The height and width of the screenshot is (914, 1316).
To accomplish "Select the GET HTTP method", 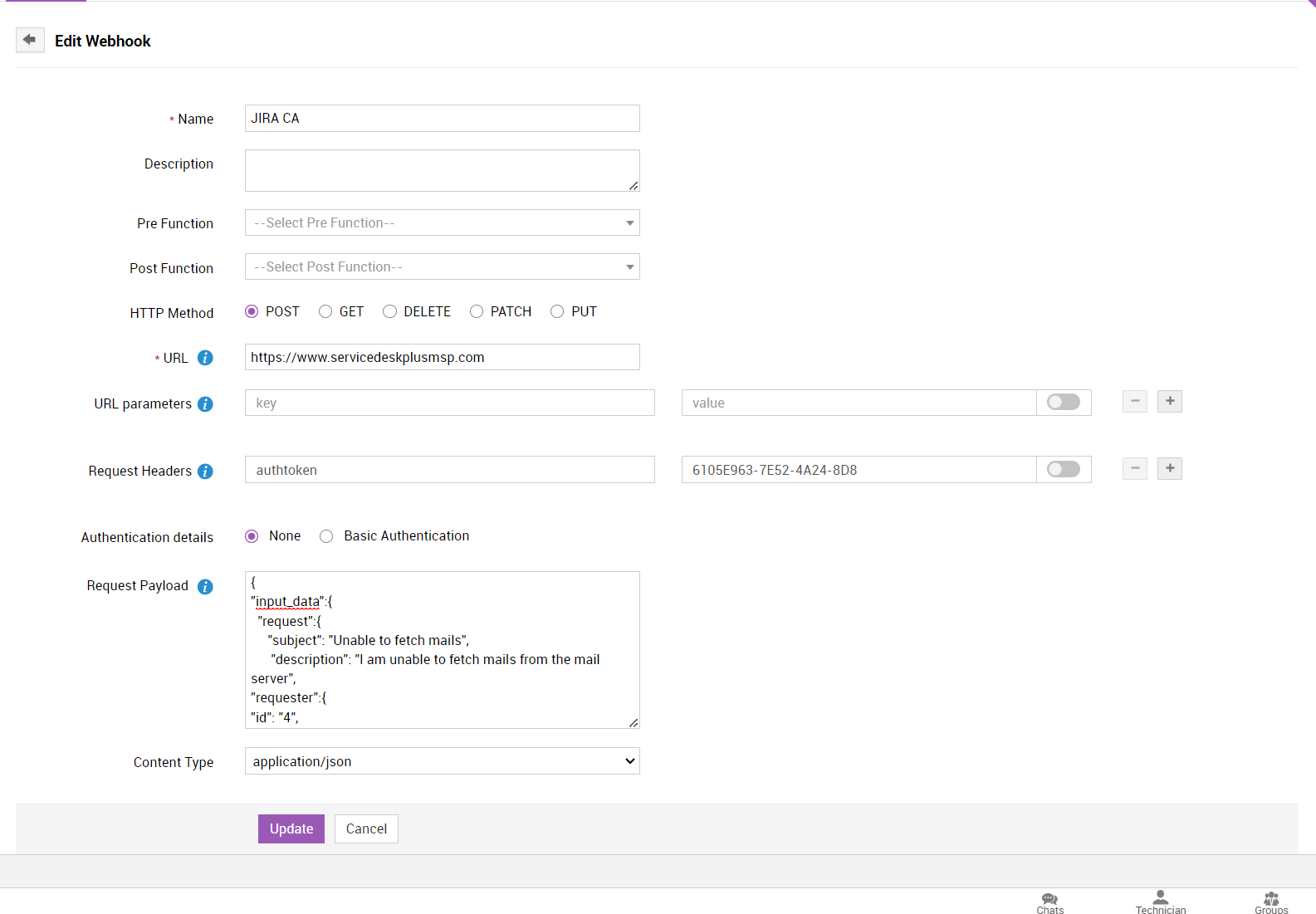I will point(325,312).
